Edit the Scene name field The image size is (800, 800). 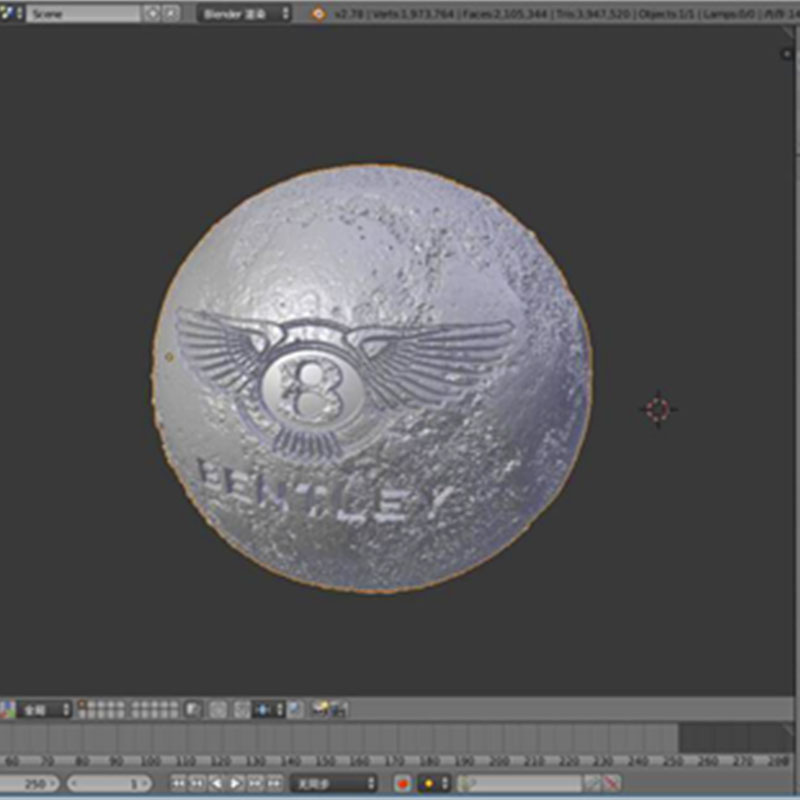pyautogui.click(x=84, y=13)
